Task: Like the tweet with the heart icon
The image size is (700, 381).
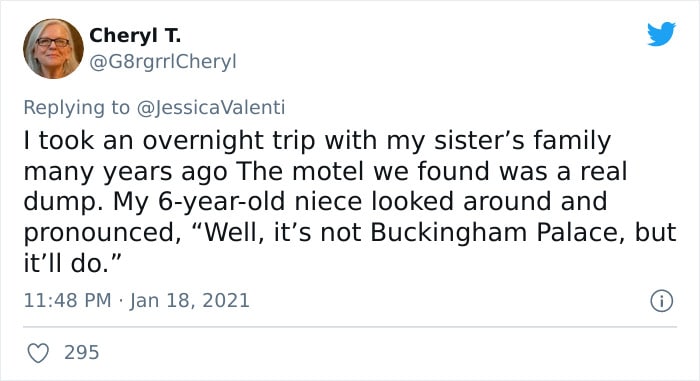Action: point(38,353)
